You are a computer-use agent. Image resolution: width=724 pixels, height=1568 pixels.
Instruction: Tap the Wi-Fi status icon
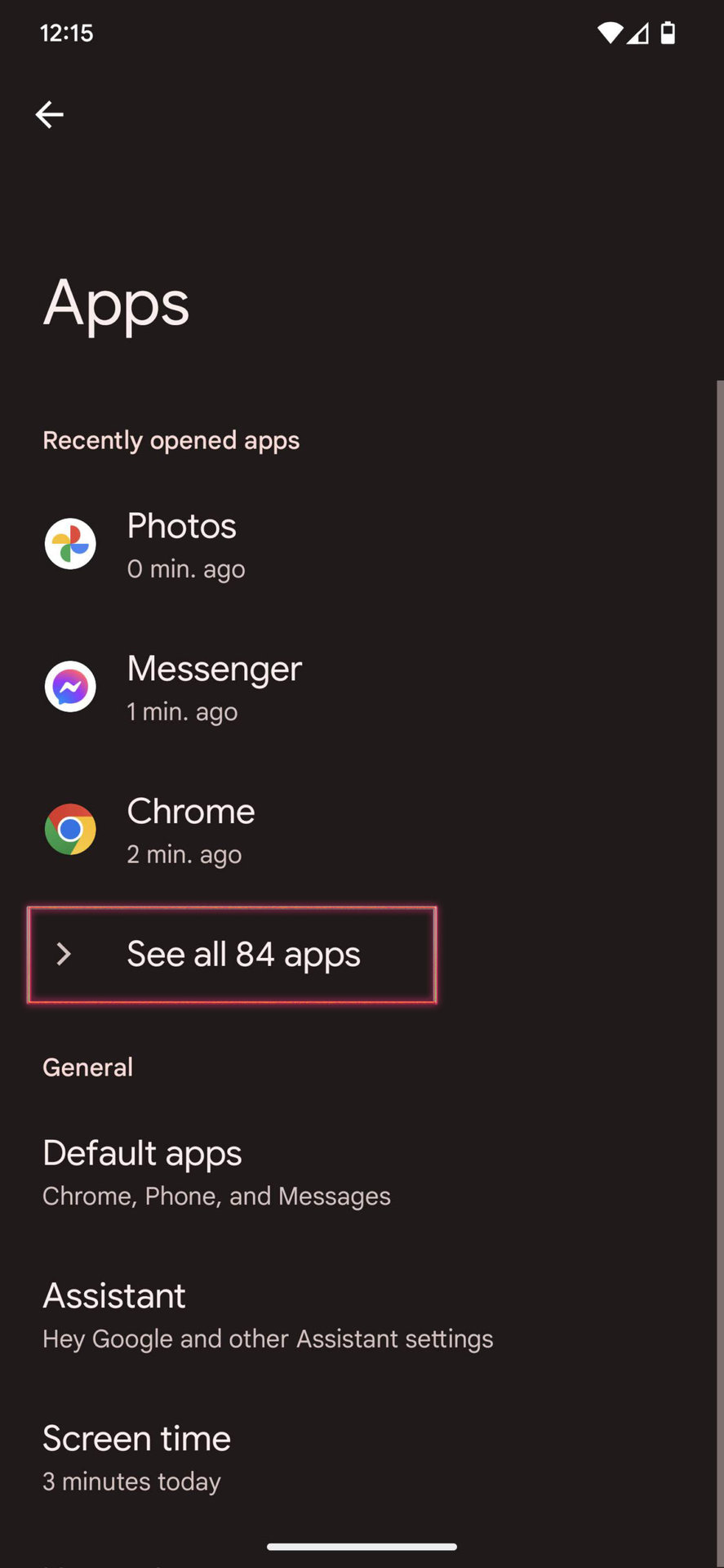pyautogui.click(x=609, y=33)
